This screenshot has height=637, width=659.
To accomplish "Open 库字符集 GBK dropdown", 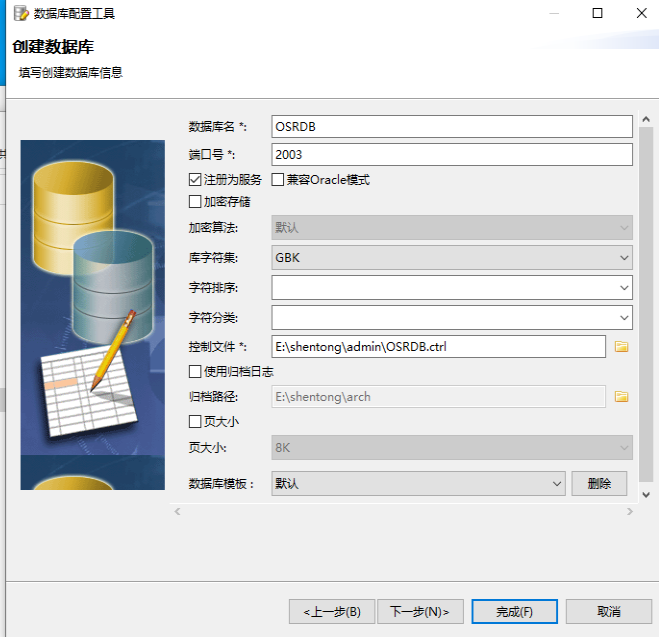I will click(x=452, y=258).
